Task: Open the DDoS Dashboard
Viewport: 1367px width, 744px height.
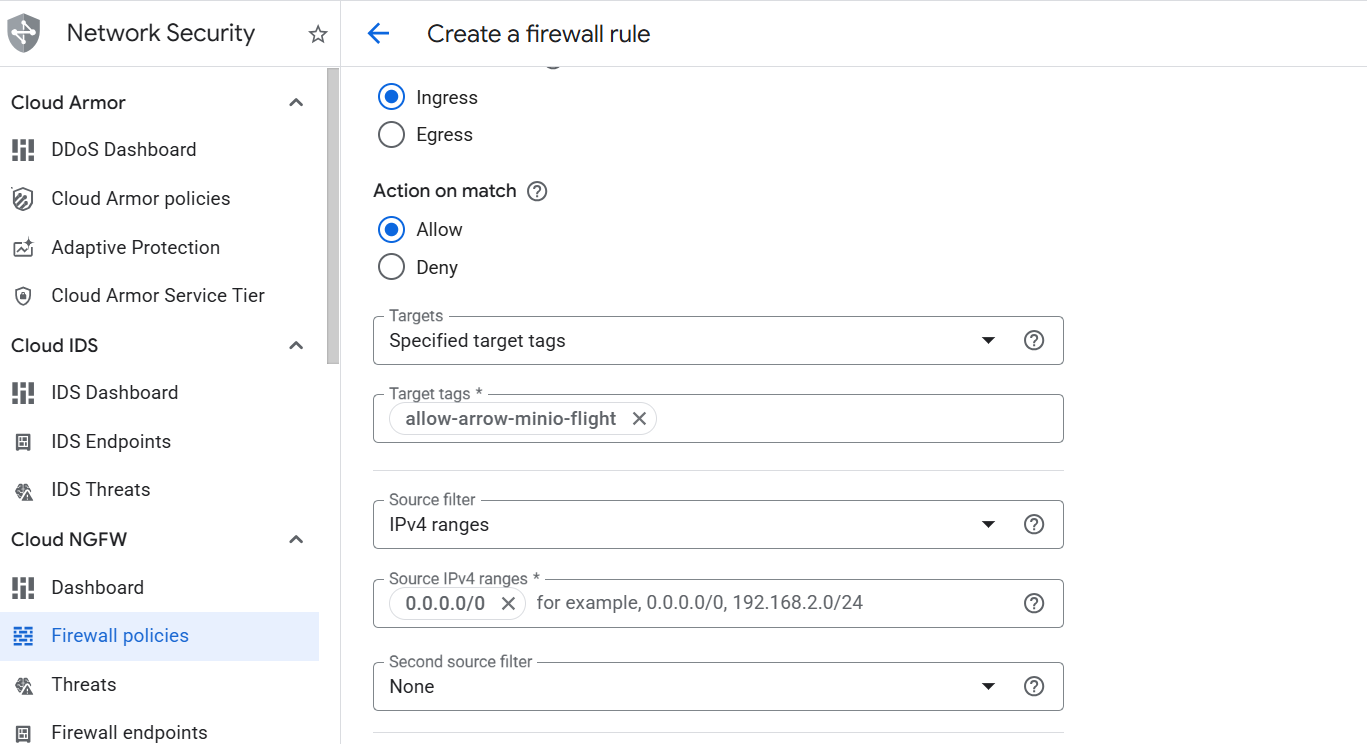Action: tap(123, 149)
